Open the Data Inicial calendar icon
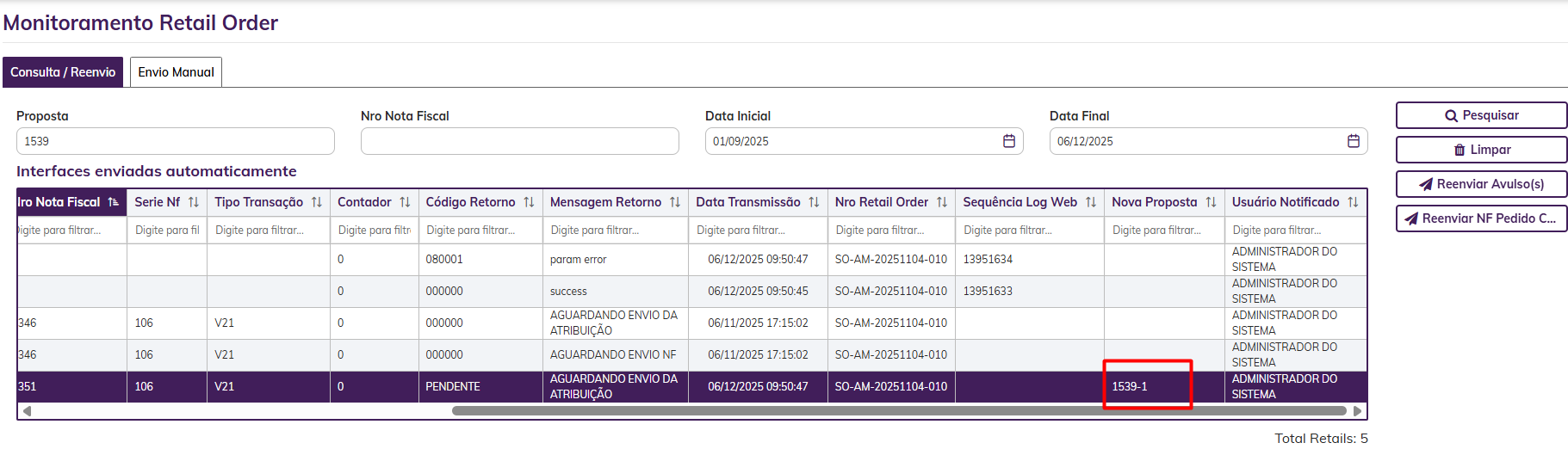This screenshot has width=1568, height=449. coord(1008,141)
